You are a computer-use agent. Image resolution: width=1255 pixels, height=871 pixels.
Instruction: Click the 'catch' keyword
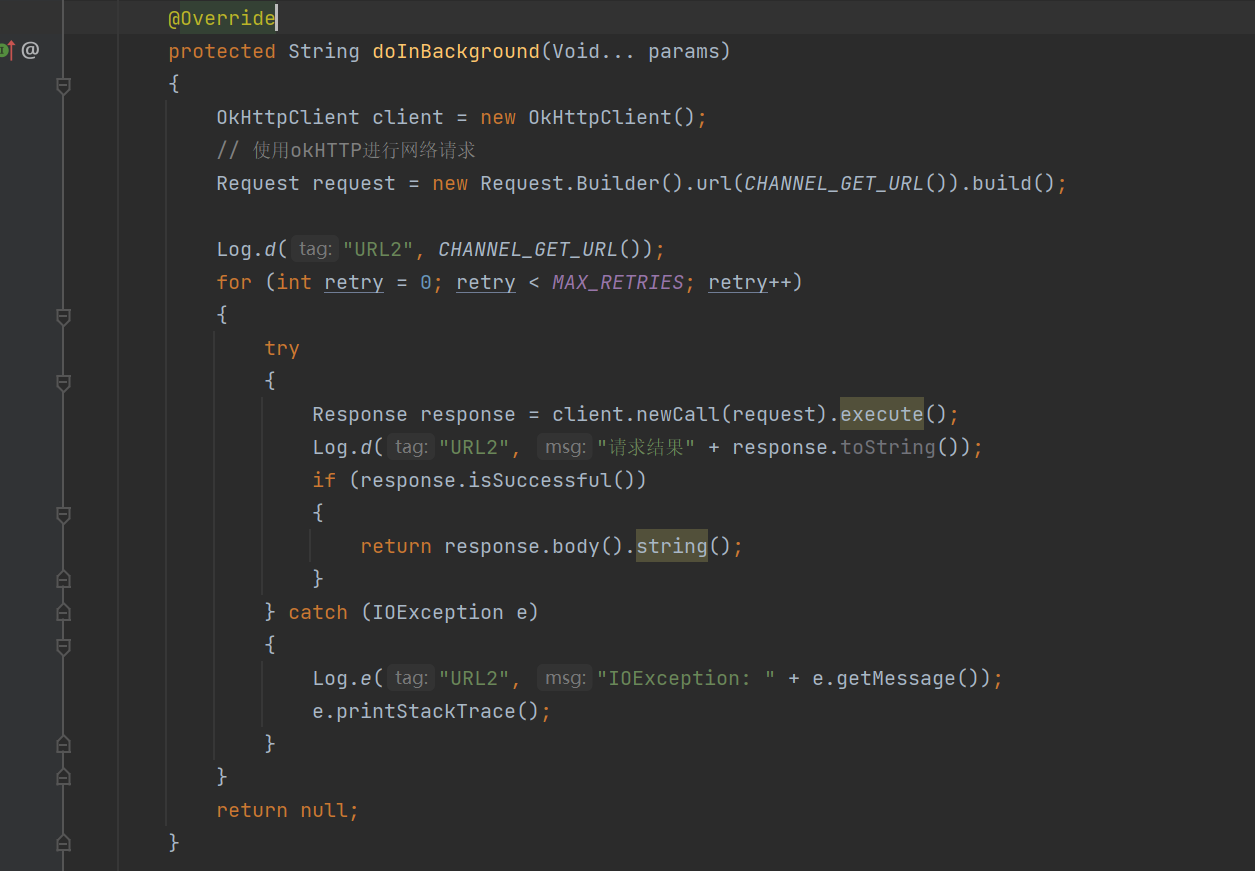tap(318, 612)
